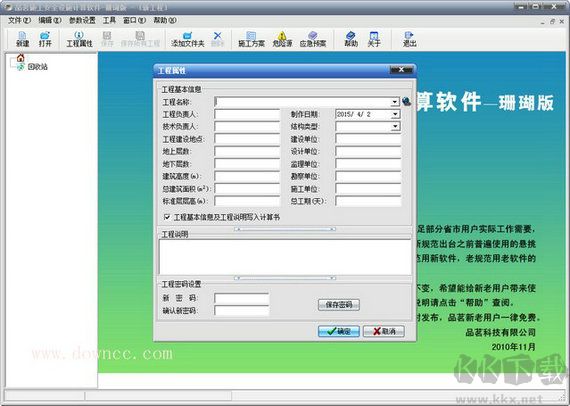Click the 取消 button
The width and height of the screenshot is (570, 406).
pos(384,331)
